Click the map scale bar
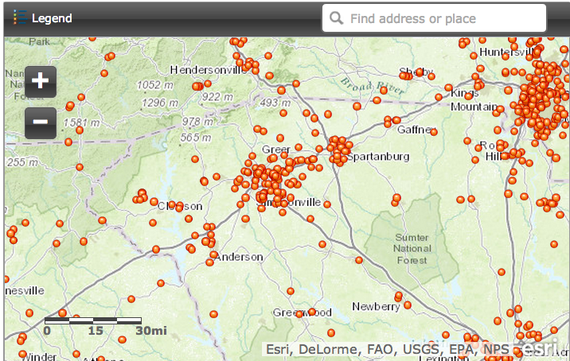This screenshot has height=361, width=570. 93,321
